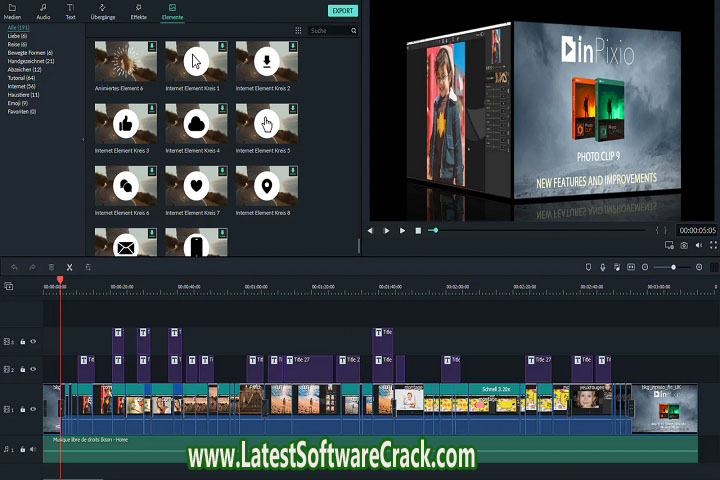Select Internet Element Kreis 1 thumbnail
This screenshot has height=480, width=720.
tap(196, 61)
